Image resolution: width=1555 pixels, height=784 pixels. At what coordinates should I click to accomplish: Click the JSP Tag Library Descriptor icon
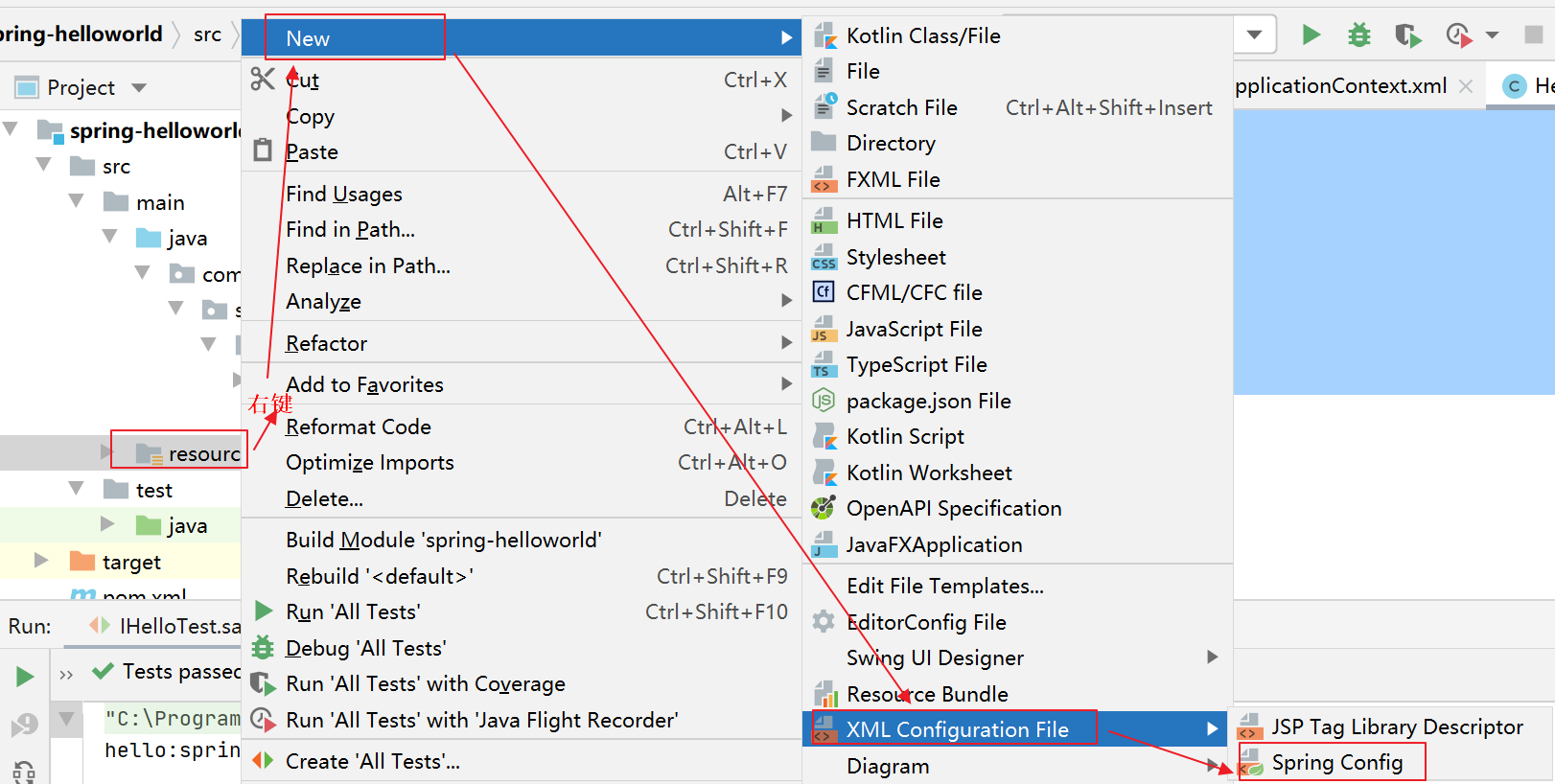click(1248, 727)
